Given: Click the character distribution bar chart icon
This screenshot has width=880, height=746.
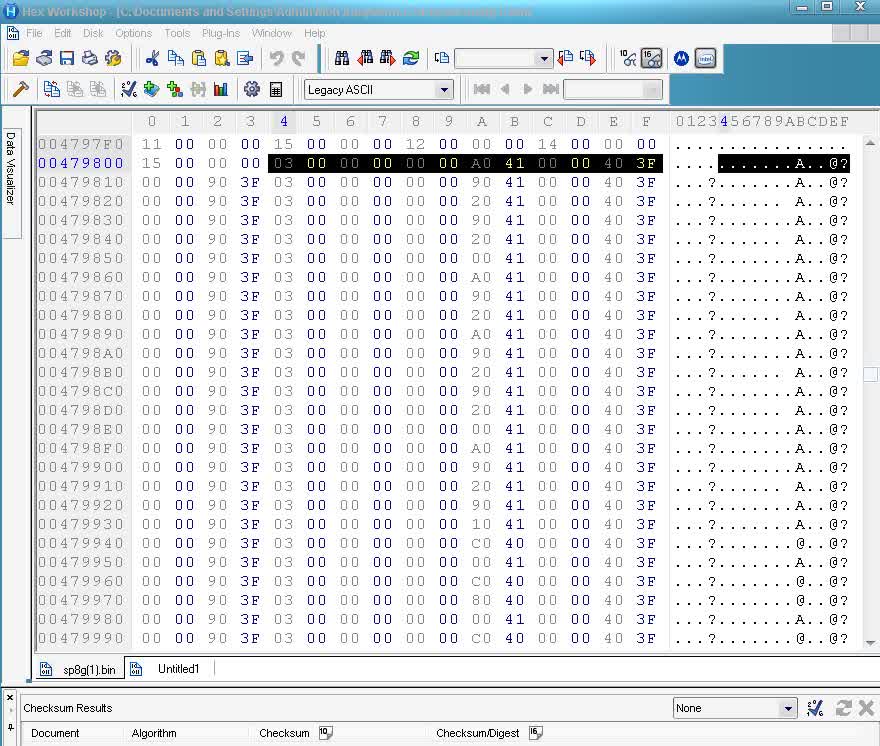Looking at the screenshot, I should (x=221, y=90).
